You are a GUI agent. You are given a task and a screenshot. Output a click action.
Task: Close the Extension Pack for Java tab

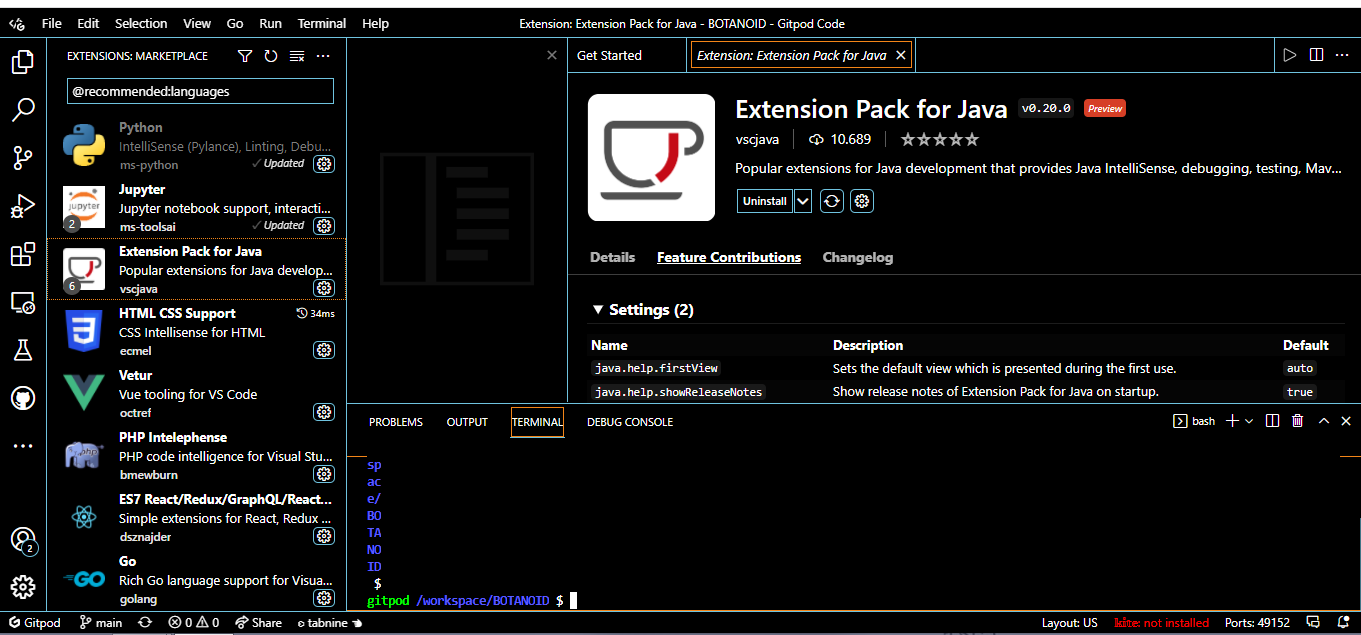tap(901, 55)
